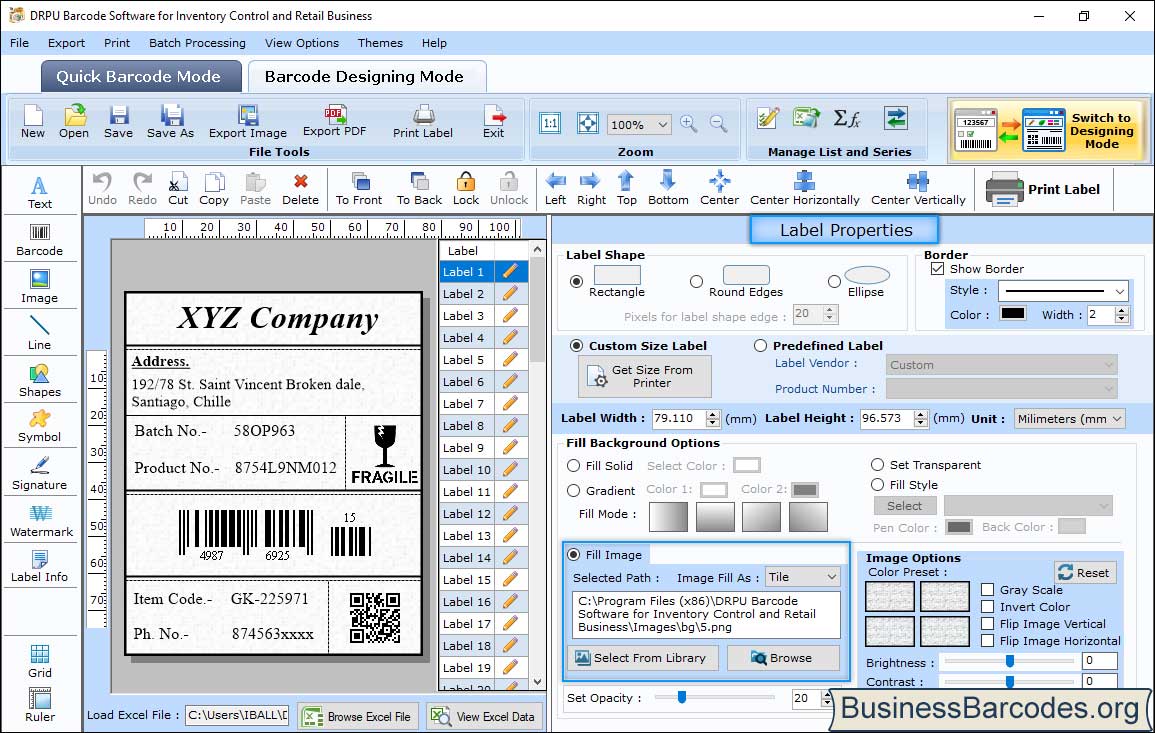Add a Watermark using sidebar tool
Image resolution: width=1155 pixels, height=733 pixels.
pos(41,520)
